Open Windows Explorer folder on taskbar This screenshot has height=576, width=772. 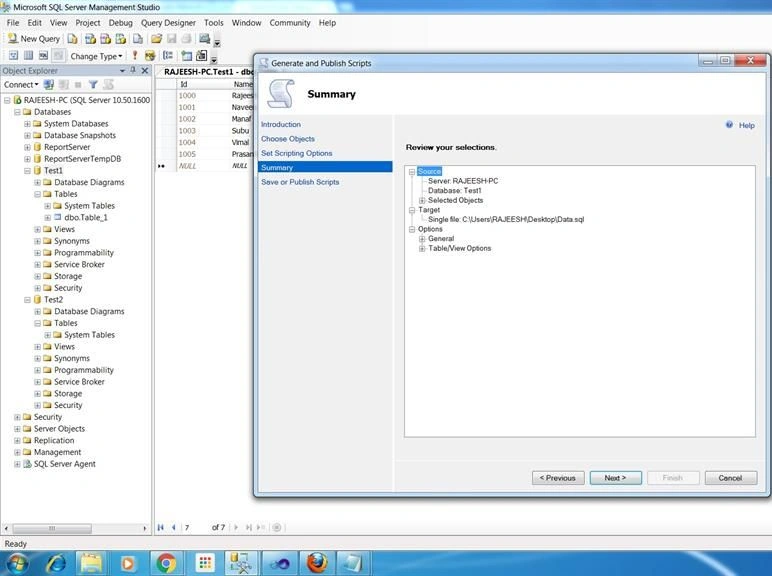(x=92, y=563)
